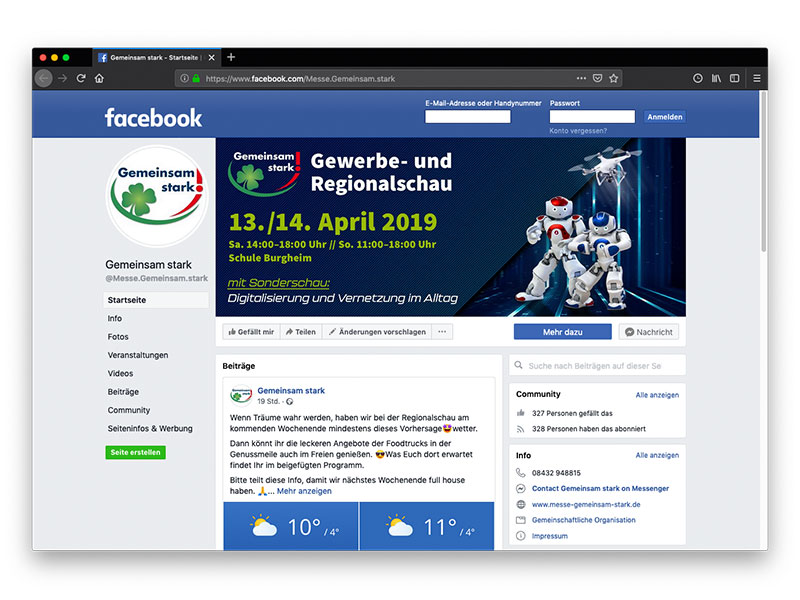Click Änderungen vorschlagen button
The height and width of the screenshot is (600, 800).
point(377,332)
